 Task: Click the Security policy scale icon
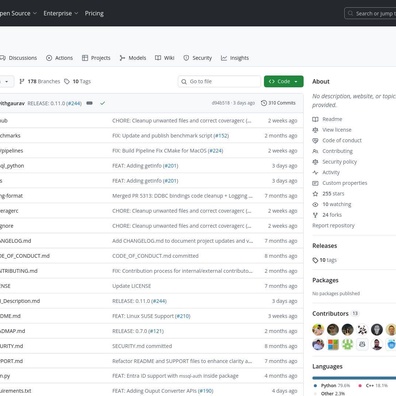(315, 162)
